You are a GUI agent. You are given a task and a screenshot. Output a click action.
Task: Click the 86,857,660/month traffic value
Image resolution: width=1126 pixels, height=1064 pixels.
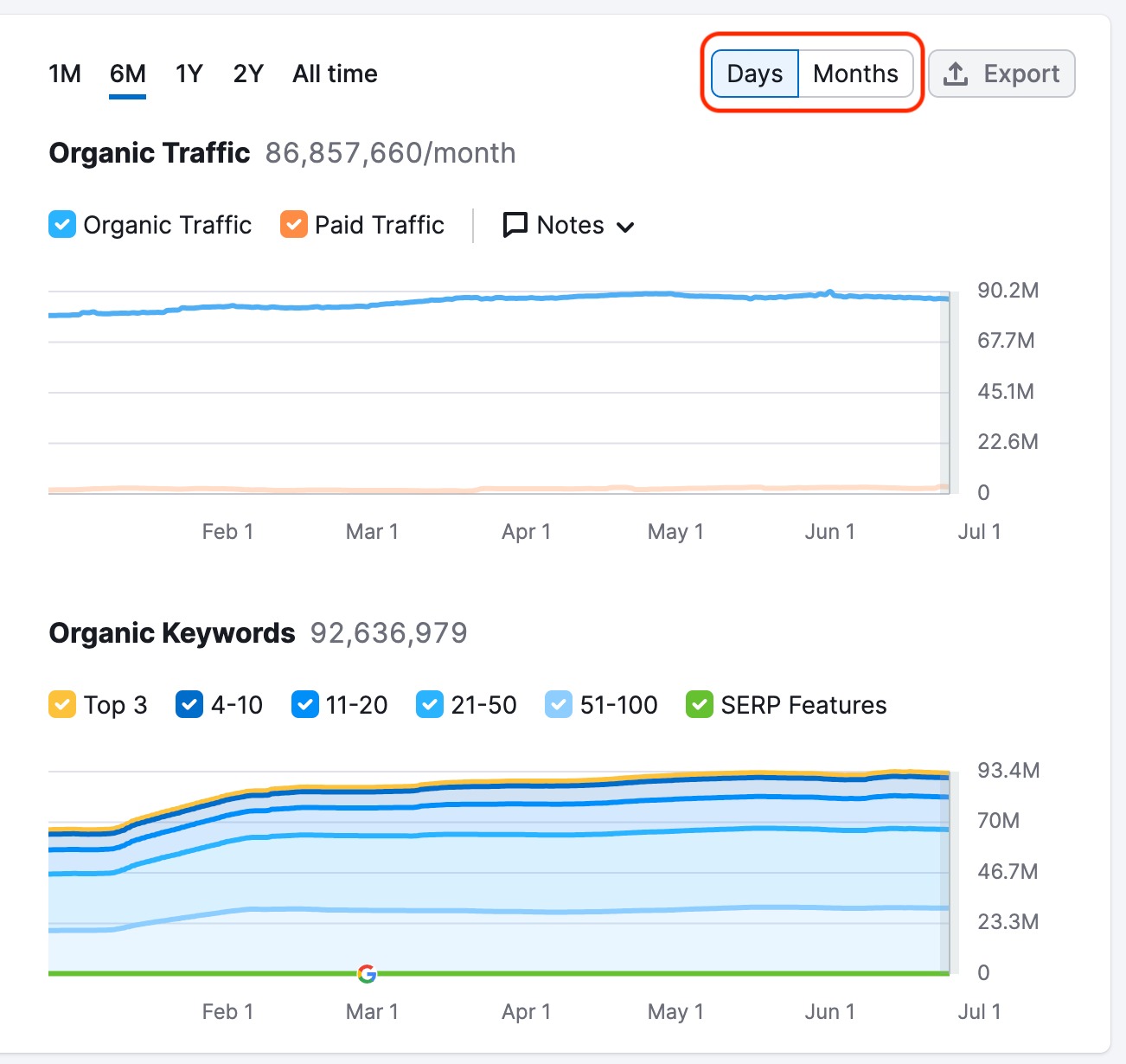pos(390,153)
